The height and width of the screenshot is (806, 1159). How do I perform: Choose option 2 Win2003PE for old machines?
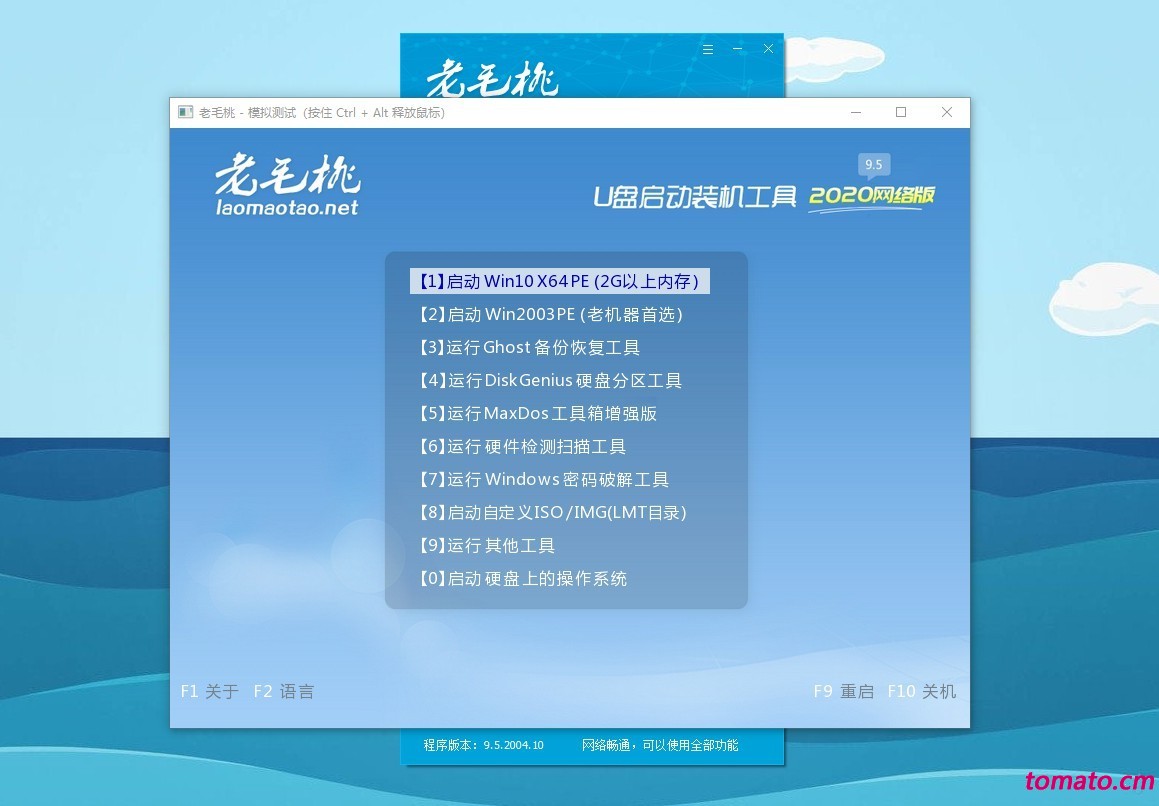(x=551, y=314)
